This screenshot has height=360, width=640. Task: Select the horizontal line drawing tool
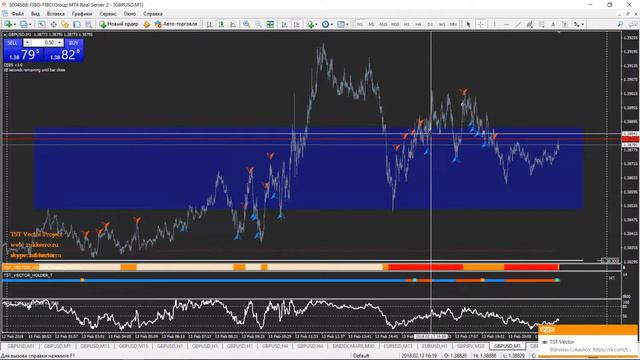click(x=507, y=24)
